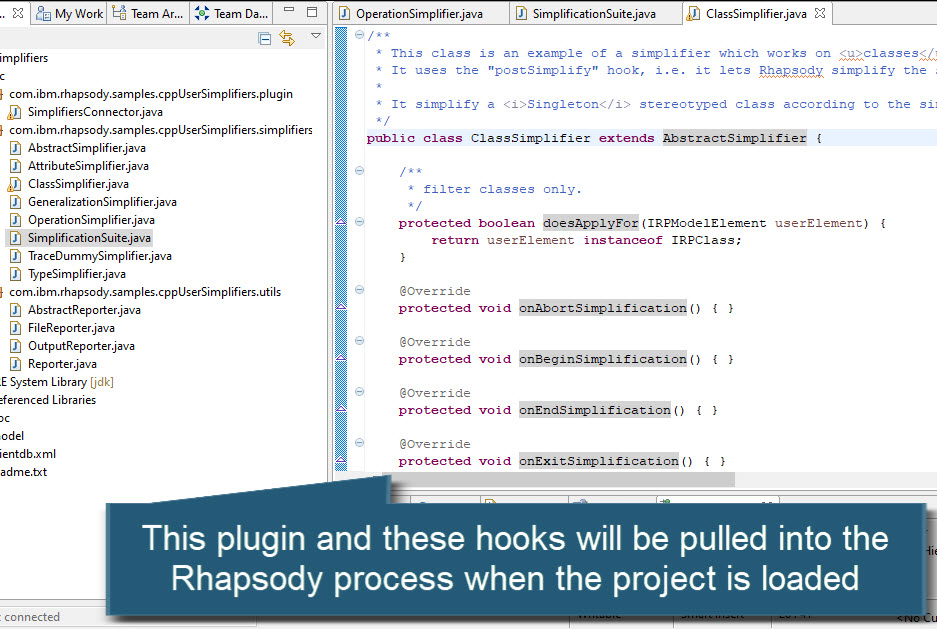
Task: Click the Java icon beside SimplifiersConnector.java
Action: tap(14, 111)
